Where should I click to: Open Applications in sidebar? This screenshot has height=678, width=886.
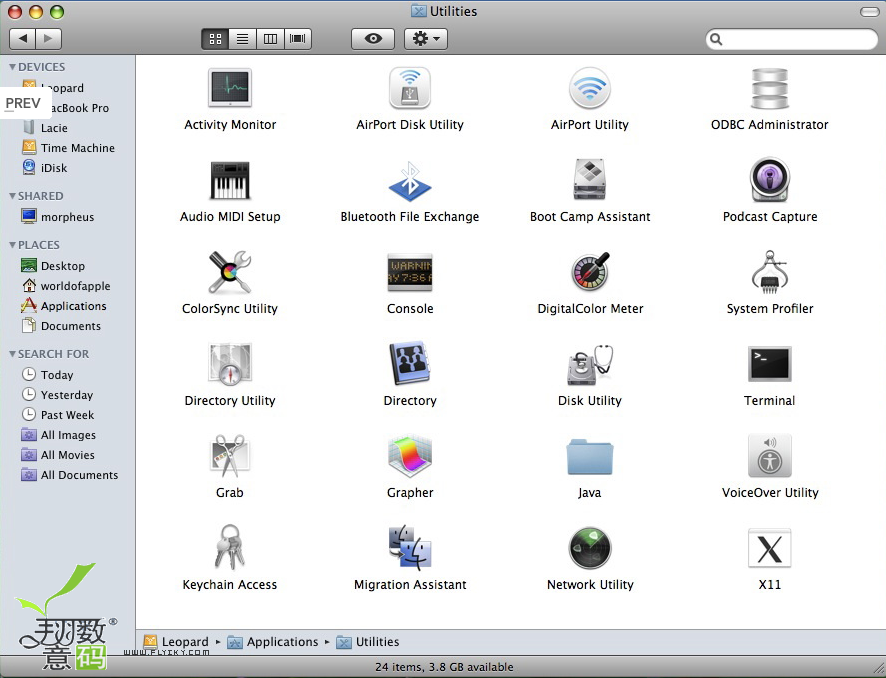(68, 306)
